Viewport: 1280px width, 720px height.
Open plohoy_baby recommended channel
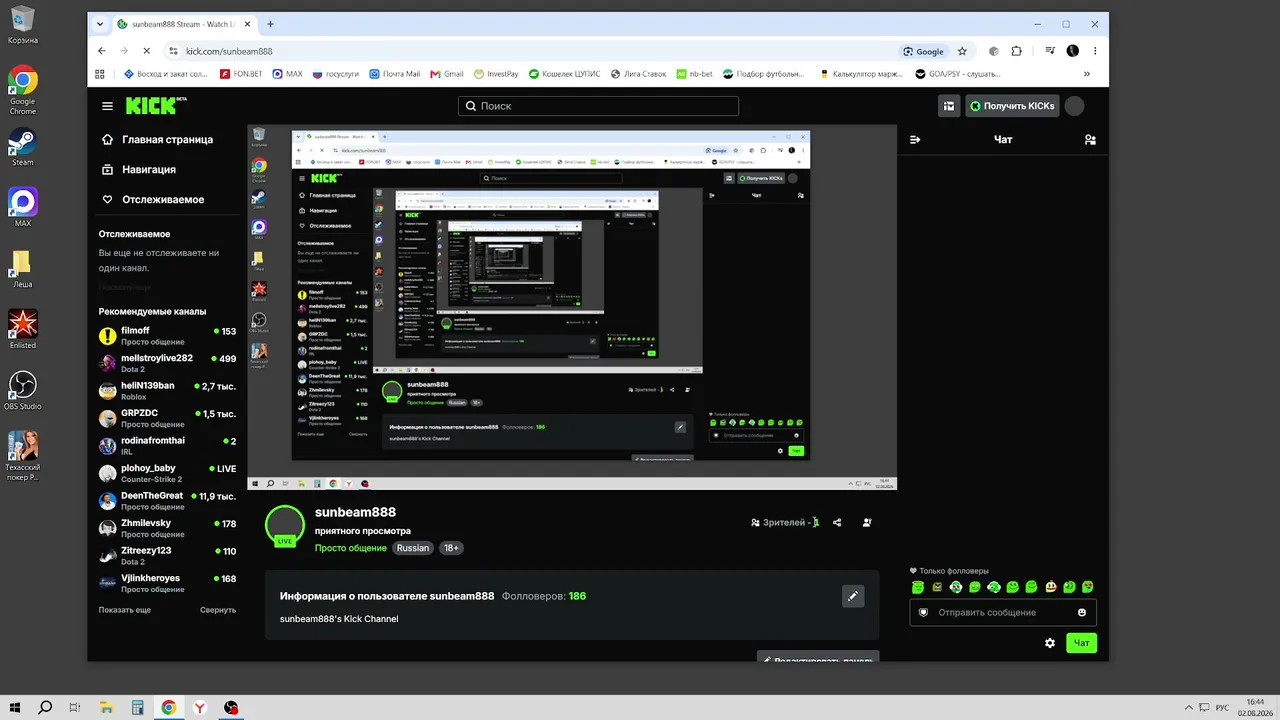click(x=168, y=473)
